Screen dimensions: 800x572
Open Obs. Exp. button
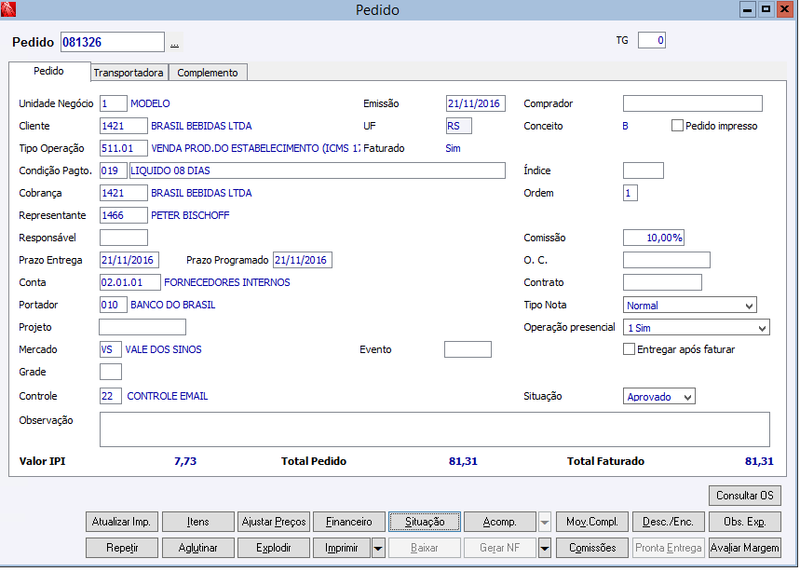click(x=744, y=522)
